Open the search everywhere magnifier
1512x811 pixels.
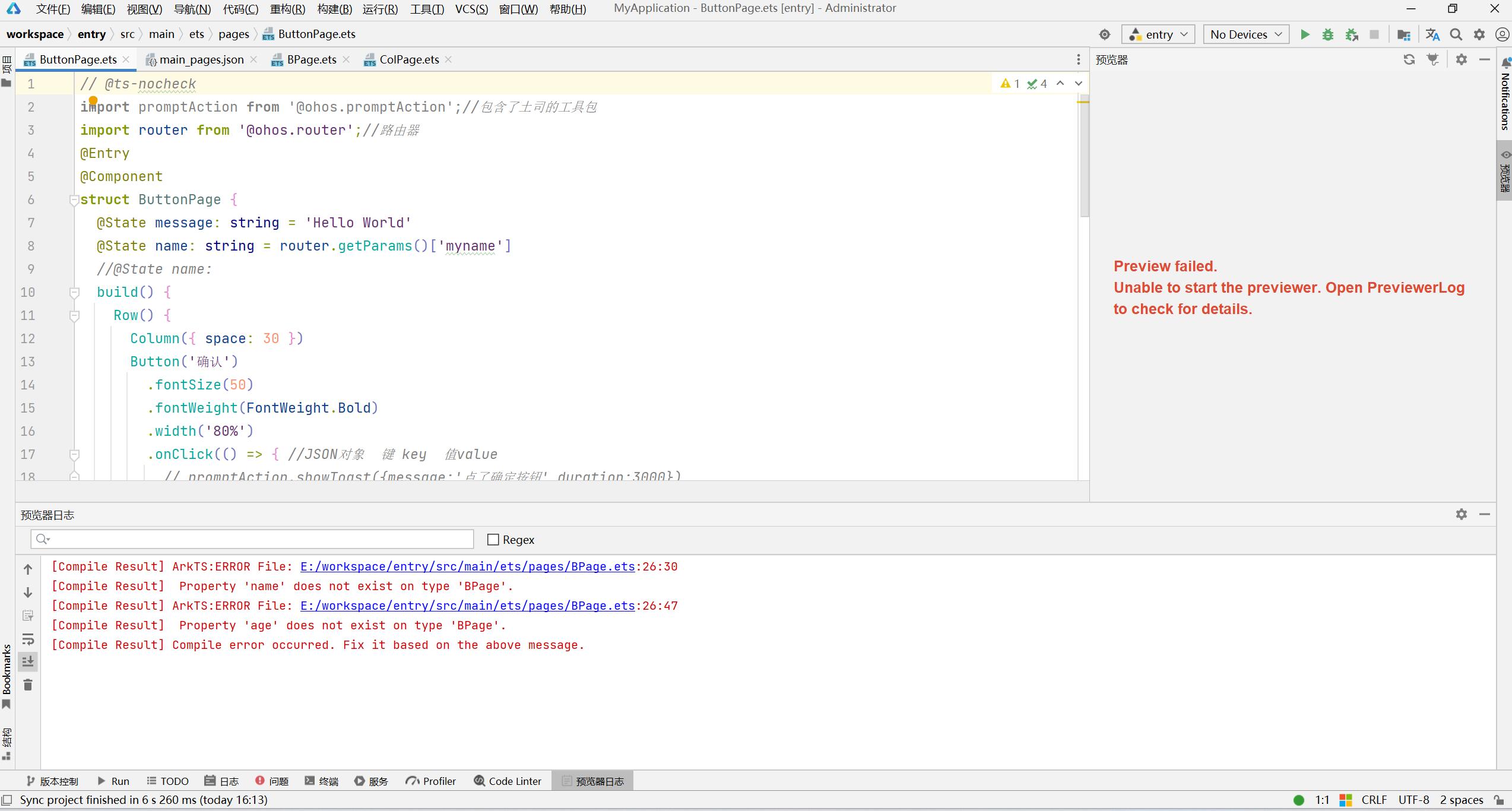1456,34
